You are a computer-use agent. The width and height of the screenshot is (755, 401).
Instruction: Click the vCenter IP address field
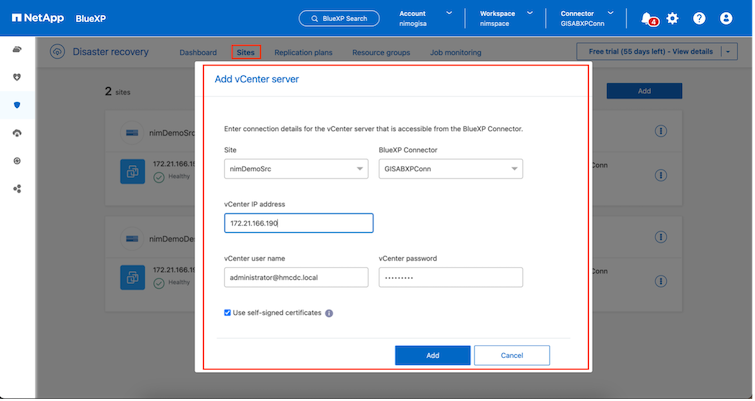tap(299, 223)
